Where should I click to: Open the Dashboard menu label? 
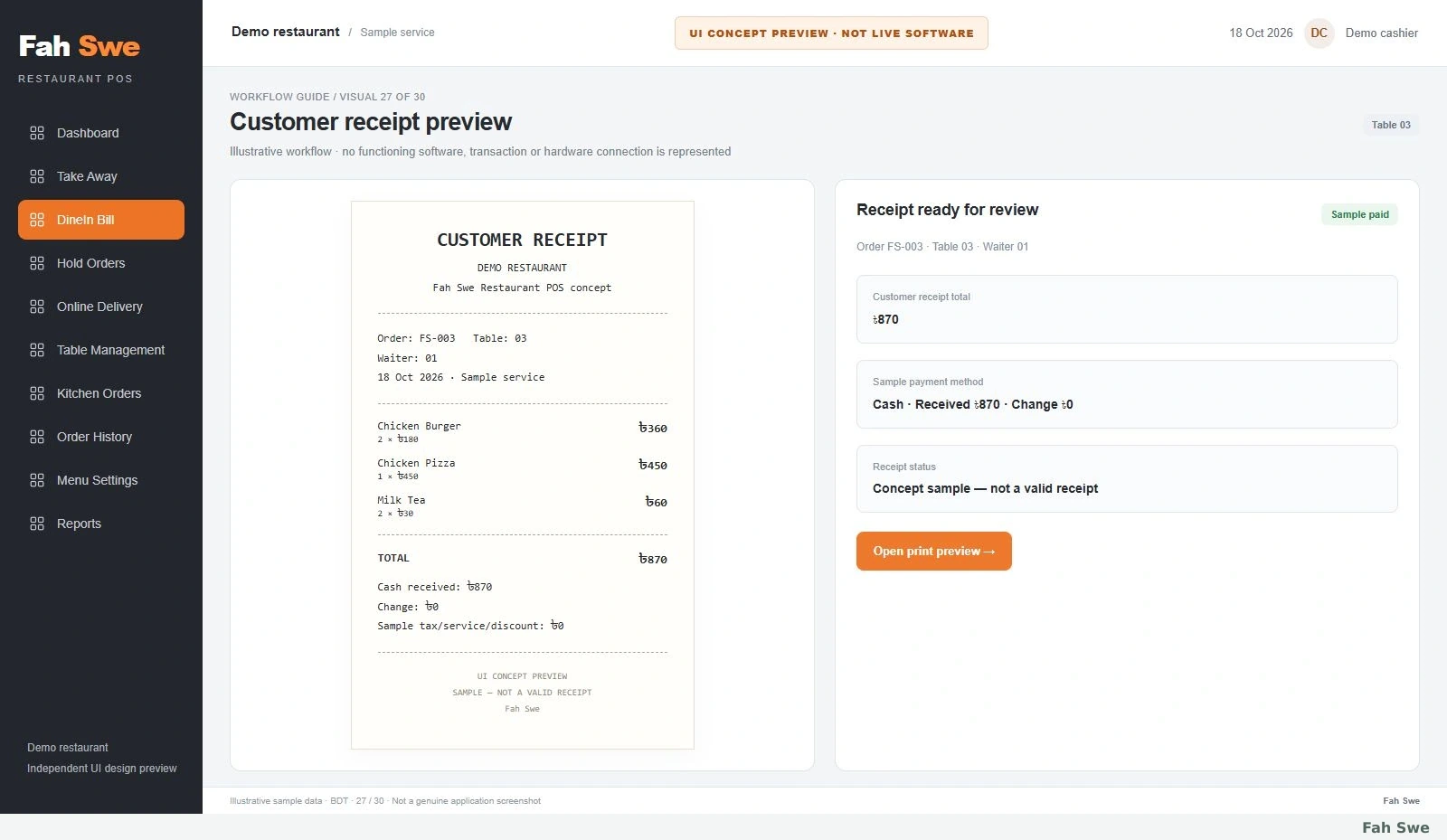(88, 133)
